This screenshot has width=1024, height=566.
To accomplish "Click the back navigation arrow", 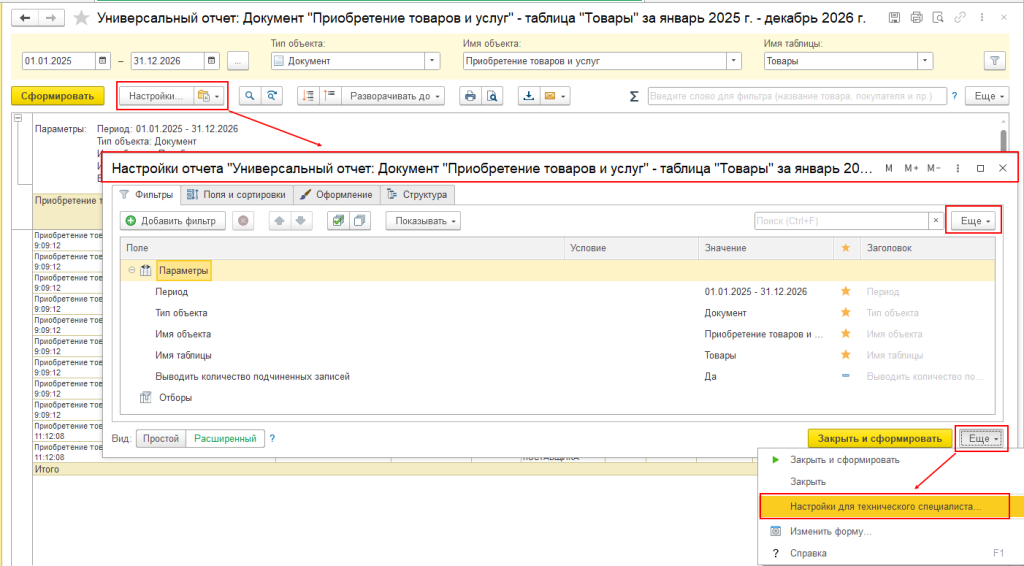I will [25, 18].
